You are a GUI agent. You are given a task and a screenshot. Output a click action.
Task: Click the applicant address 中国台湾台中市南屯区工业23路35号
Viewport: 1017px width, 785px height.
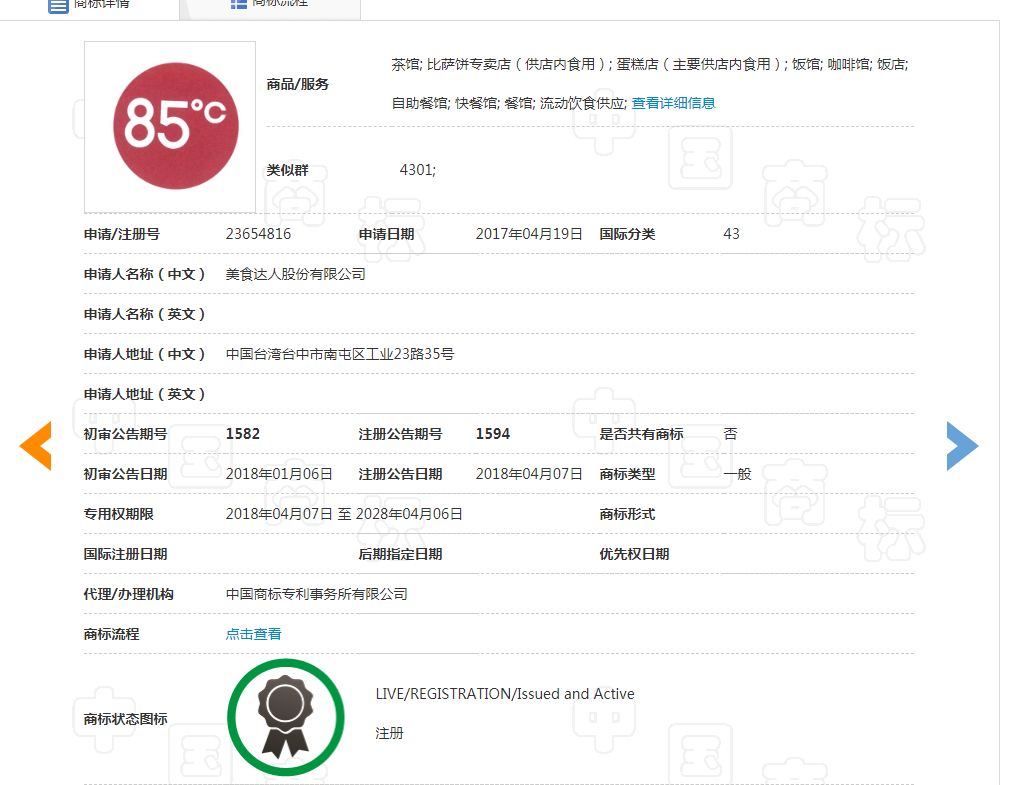pyautogui.click(x=340, y=354)
